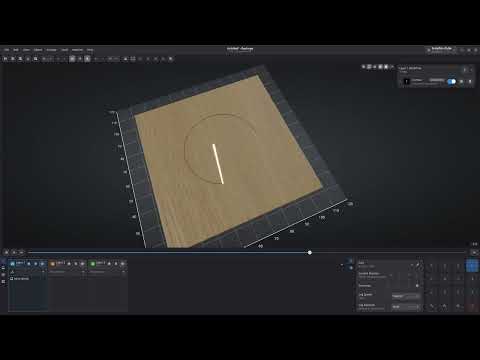The width and height of the screenshot is (480, 360).
Task: Open the Edit menu
Action: pyautogui.click(x=16, y=50)
